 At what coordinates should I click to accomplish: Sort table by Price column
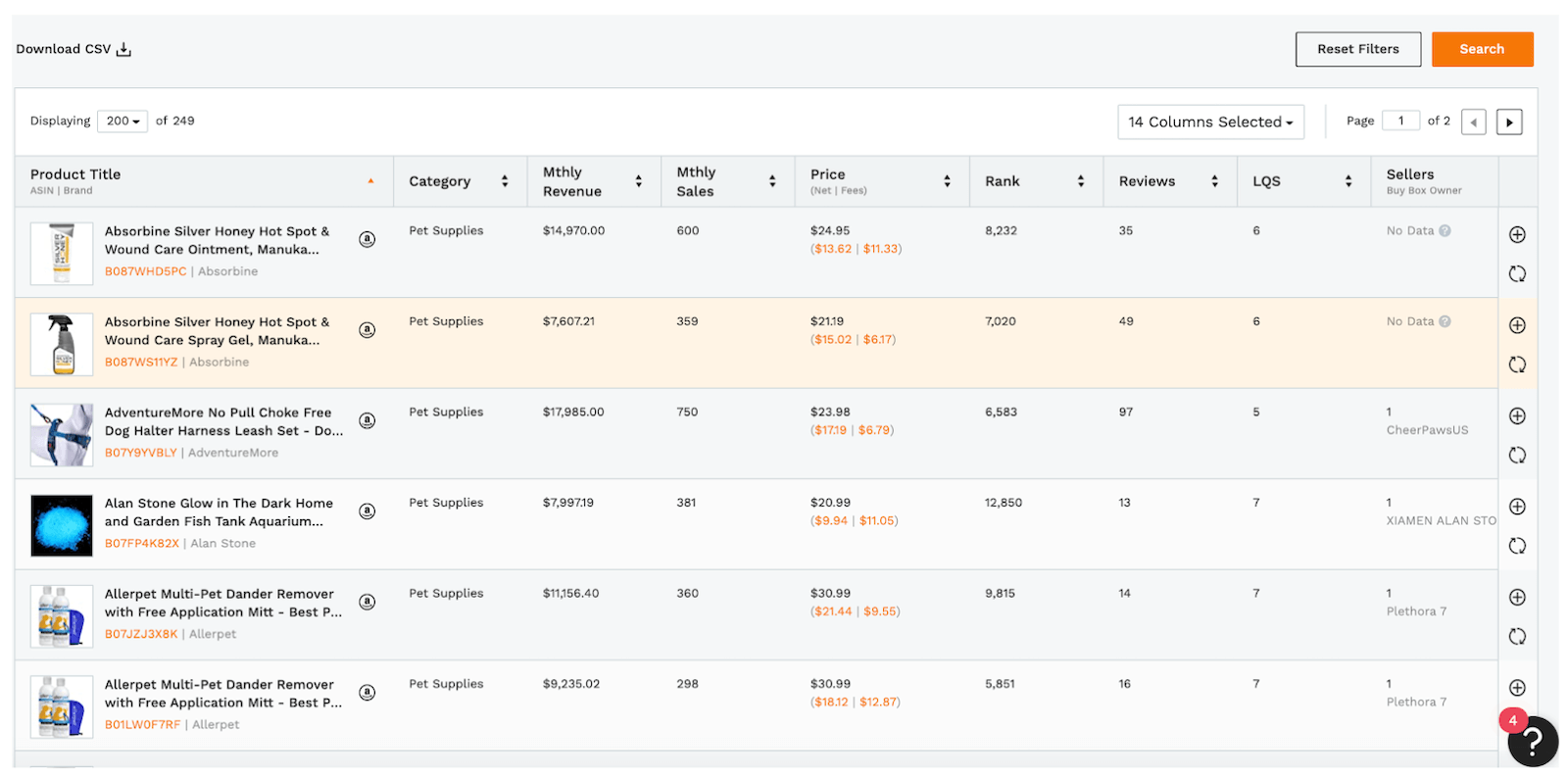pyautogui.click(x=947, y=181)
